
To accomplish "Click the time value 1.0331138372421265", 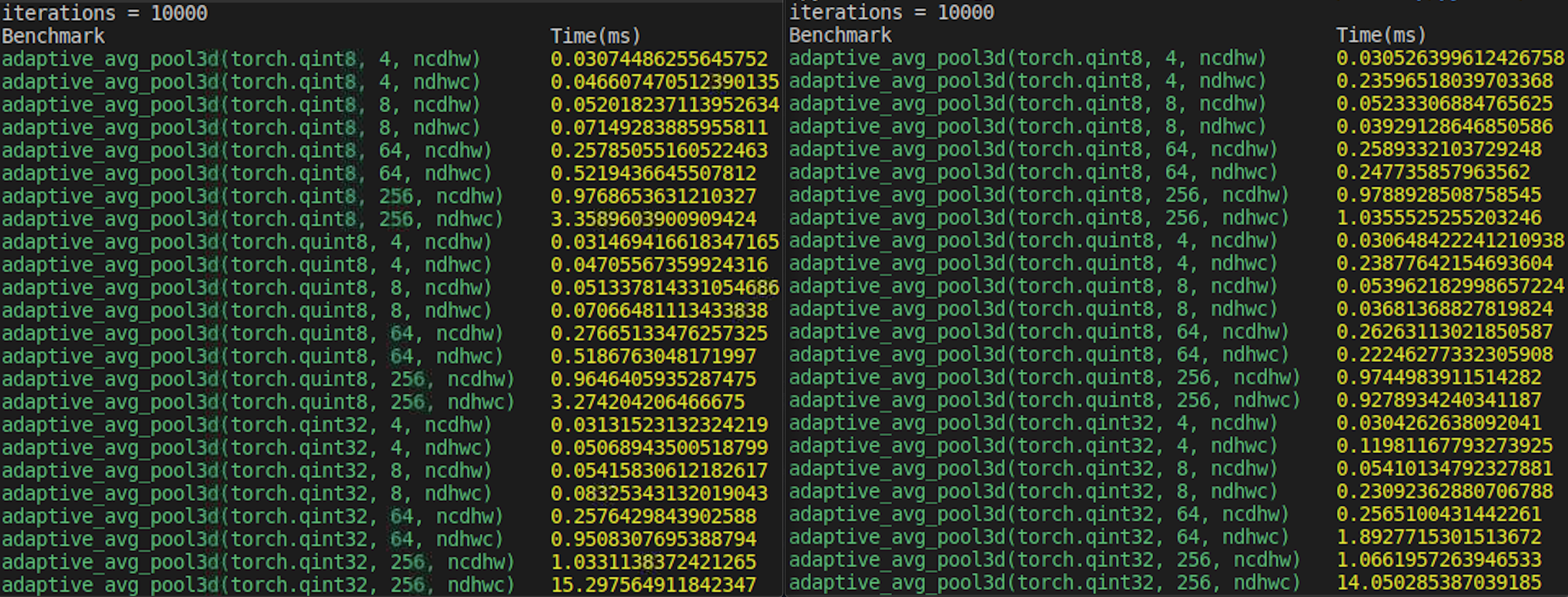I will click(x=653, y=561).
